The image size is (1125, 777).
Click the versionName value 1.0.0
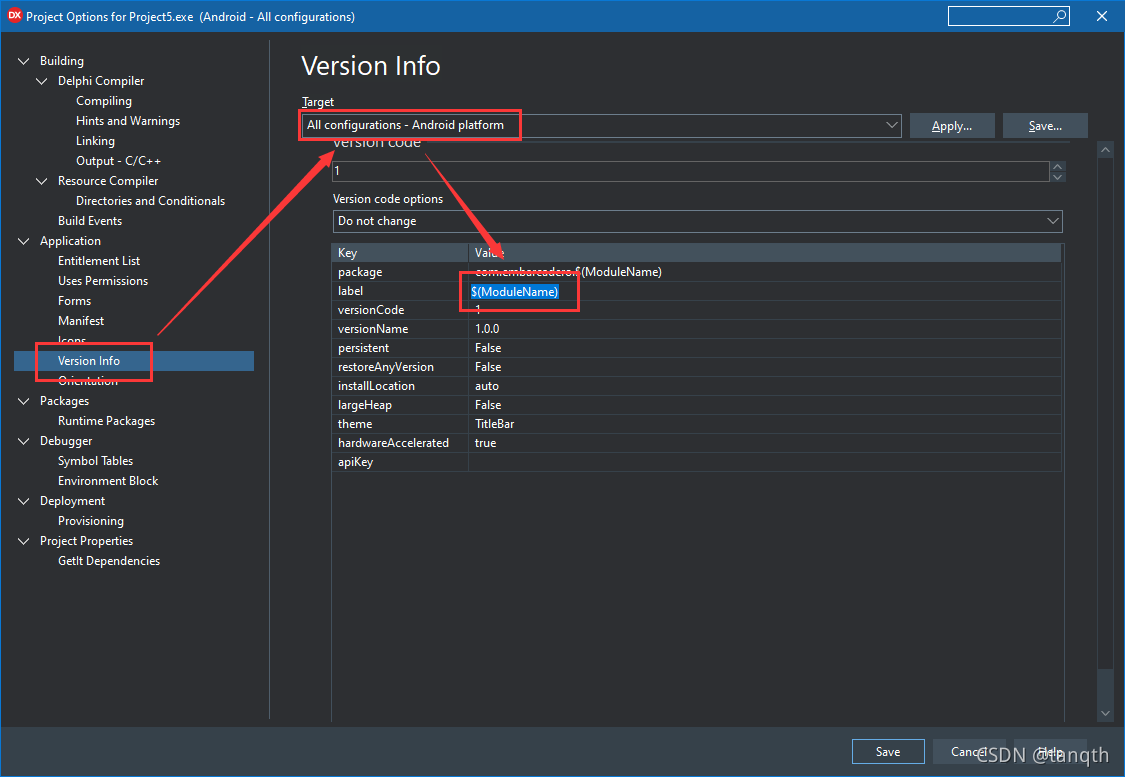coord(765,329)
